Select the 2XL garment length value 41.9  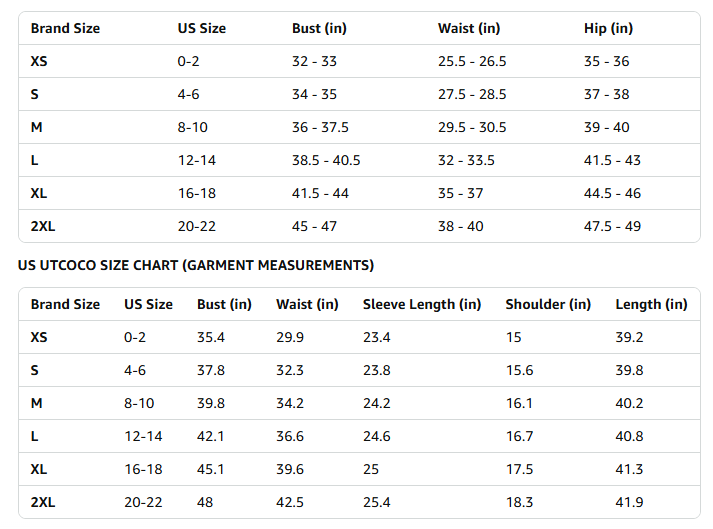point(629,502)
